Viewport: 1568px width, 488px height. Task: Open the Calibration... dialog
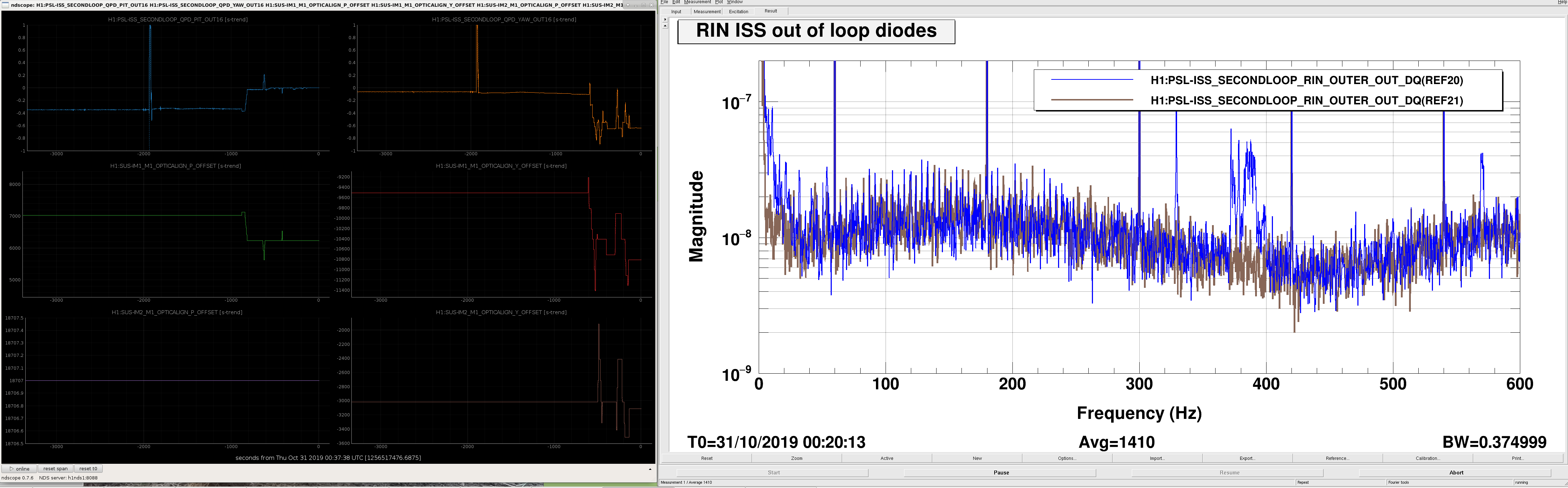(x=1427, y=458)
